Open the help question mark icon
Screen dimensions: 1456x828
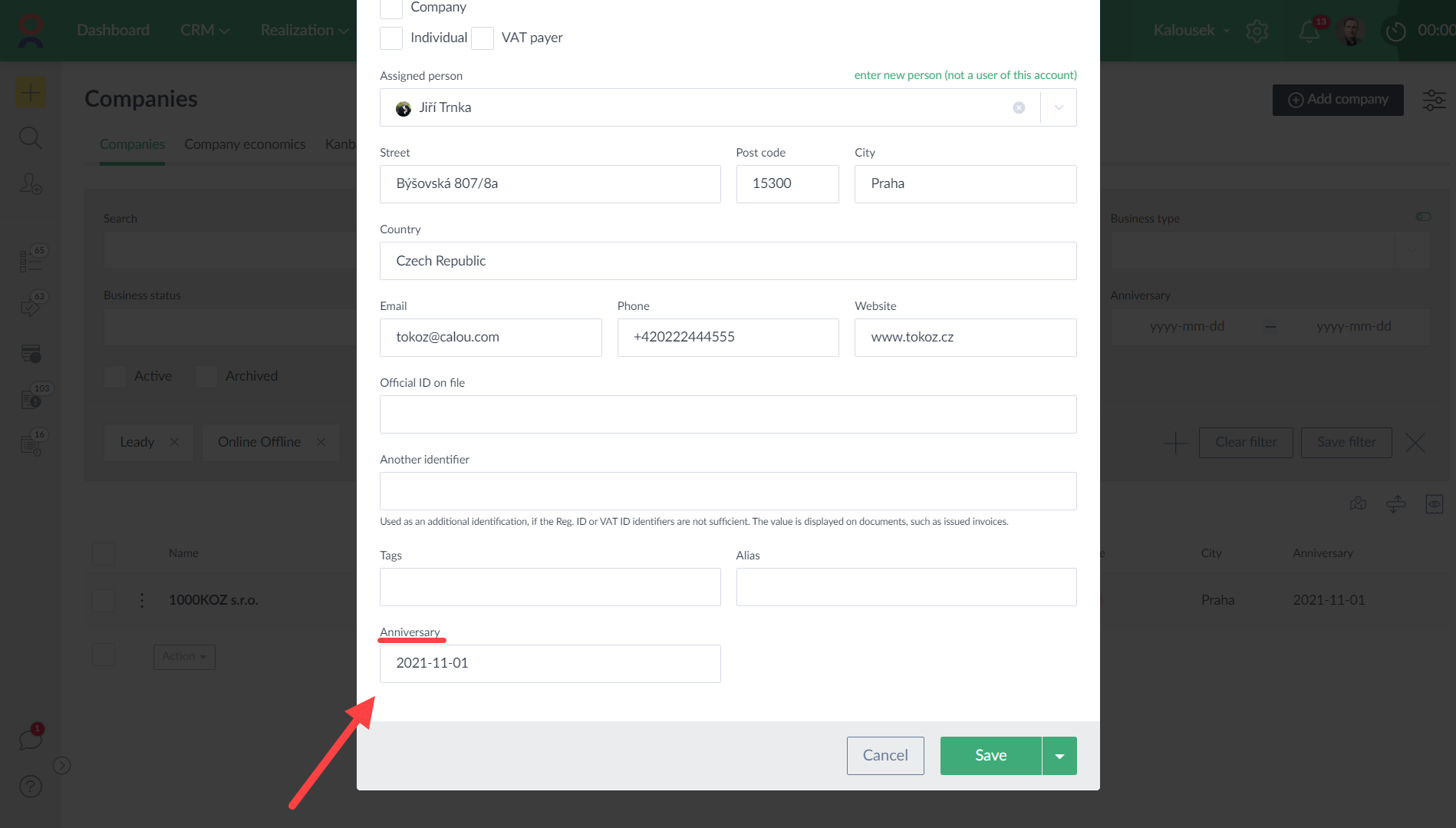[x=30, y=787]
